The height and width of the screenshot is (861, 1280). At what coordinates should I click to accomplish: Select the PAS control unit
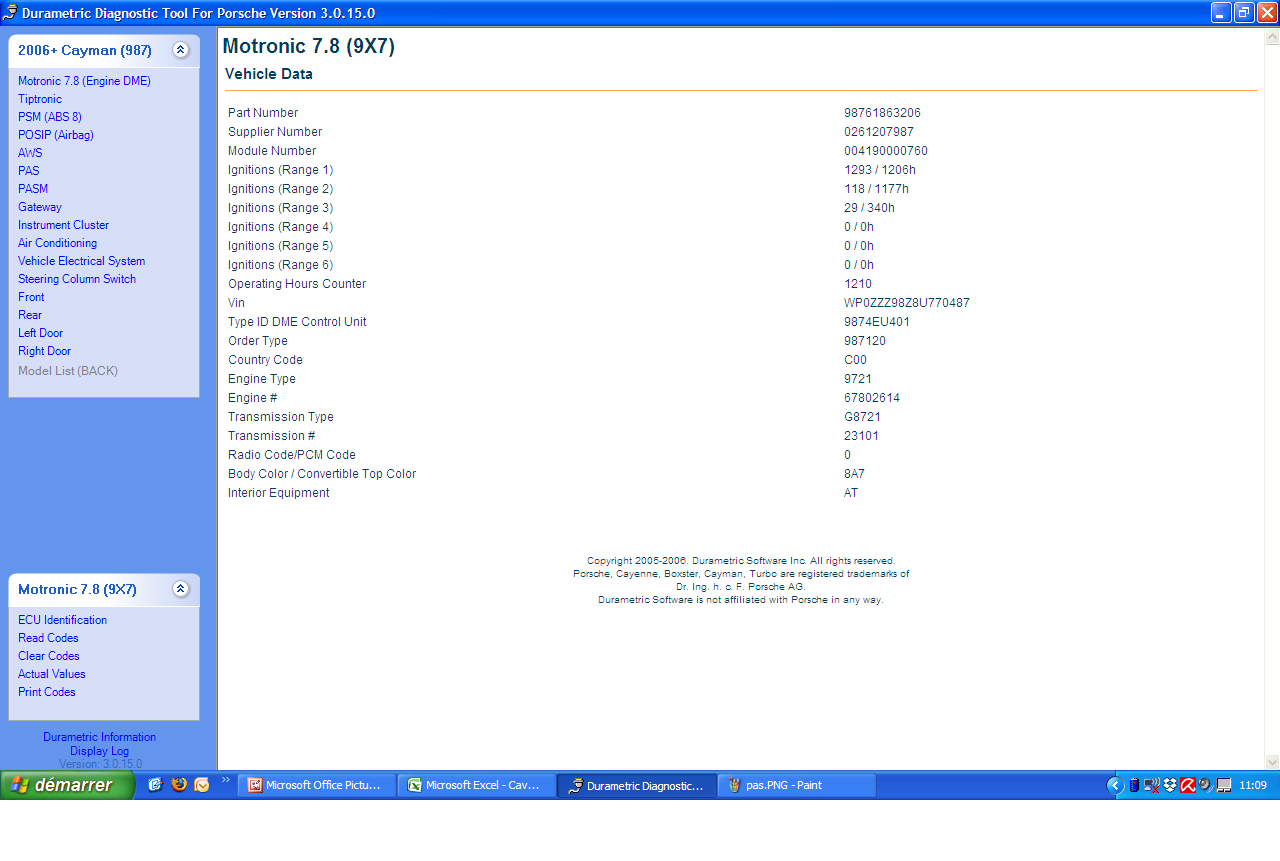point(29,171)
